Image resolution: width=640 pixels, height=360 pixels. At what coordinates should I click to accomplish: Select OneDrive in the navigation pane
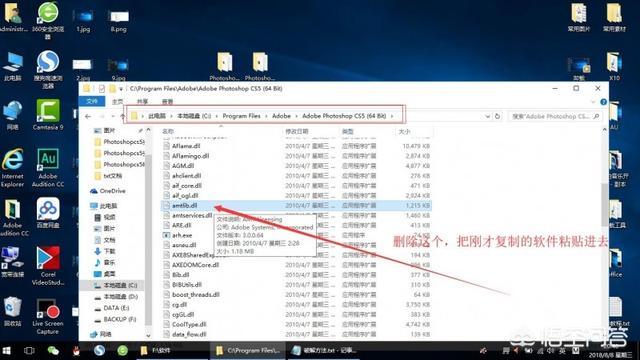coord(108,191)
